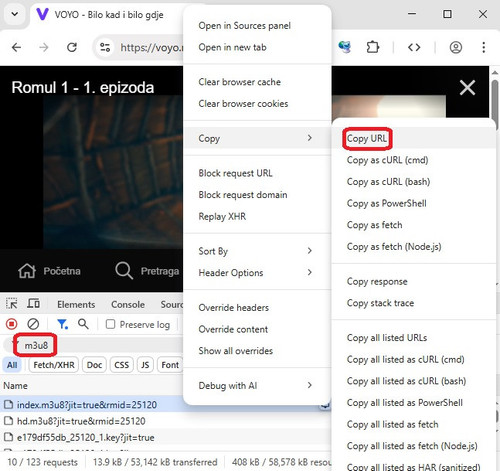Viewport: 500px width, 471px height.
Task: Click the browser forward arrow
Action: [x=44, y=47]
